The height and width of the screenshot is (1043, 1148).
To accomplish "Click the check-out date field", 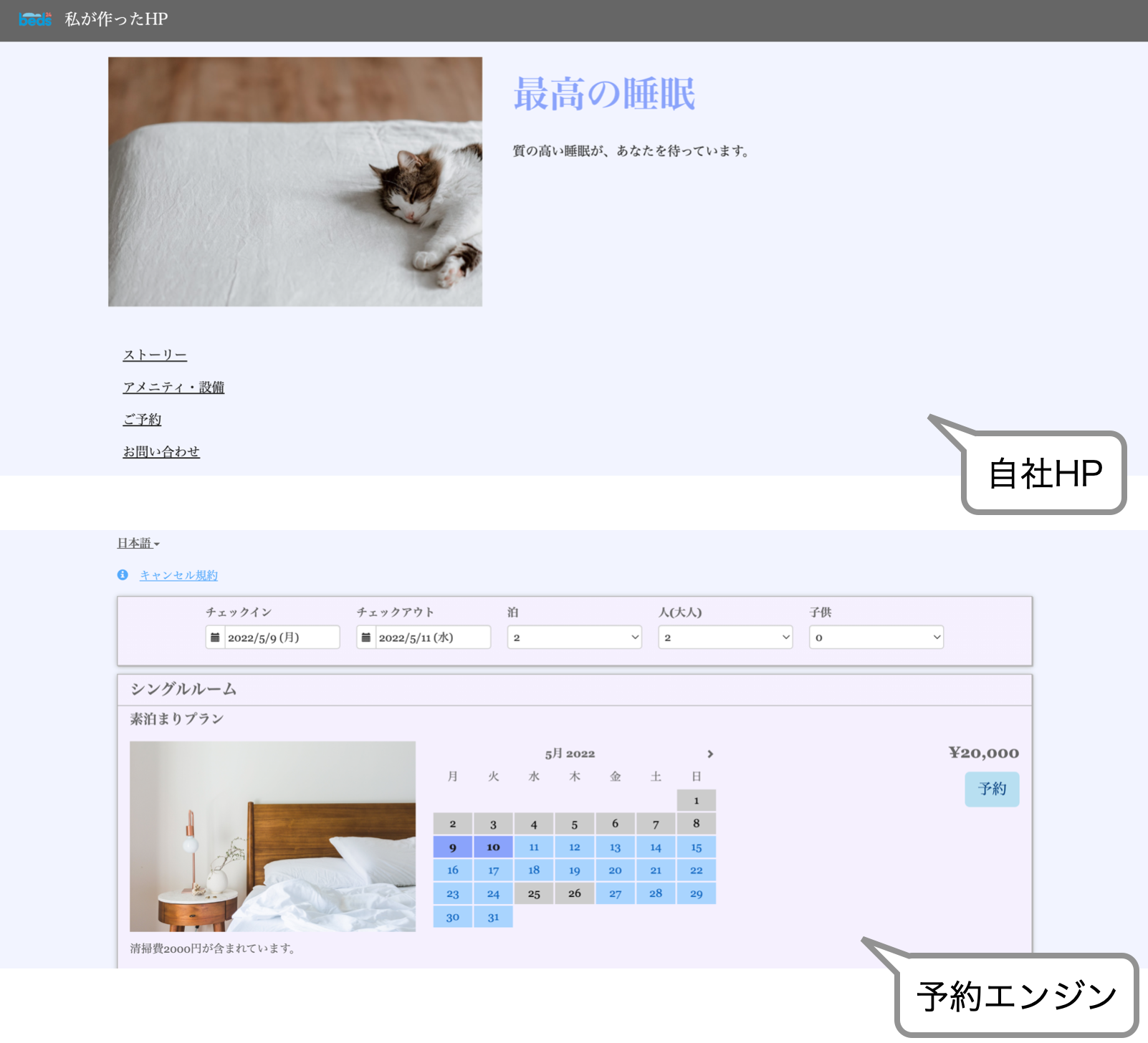I will [433, 638].
